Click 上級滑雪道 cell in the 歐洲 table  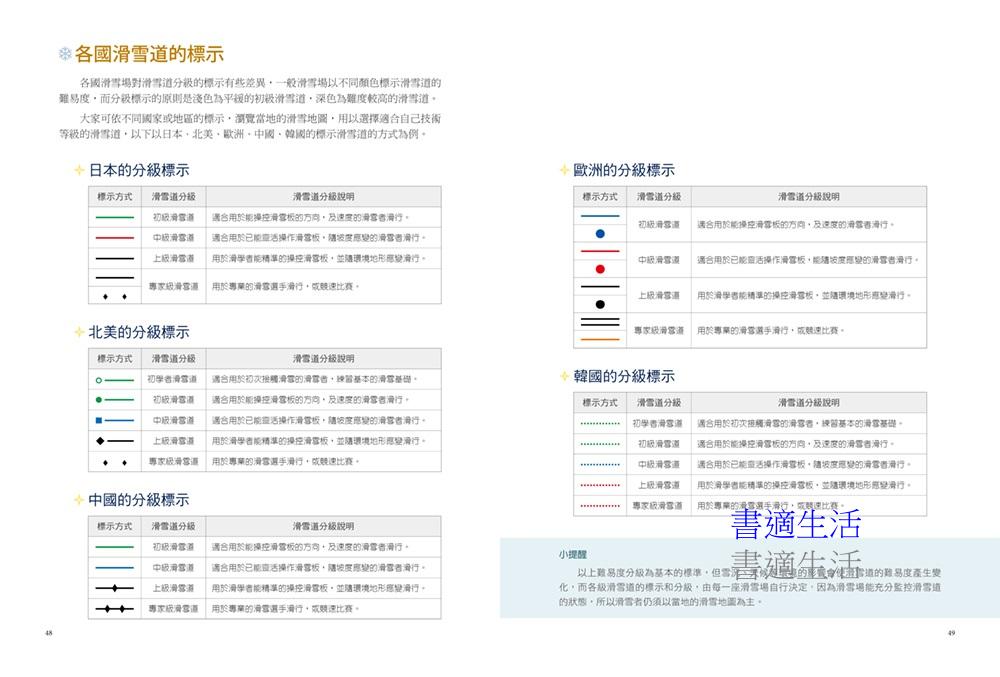coord(659,295)
